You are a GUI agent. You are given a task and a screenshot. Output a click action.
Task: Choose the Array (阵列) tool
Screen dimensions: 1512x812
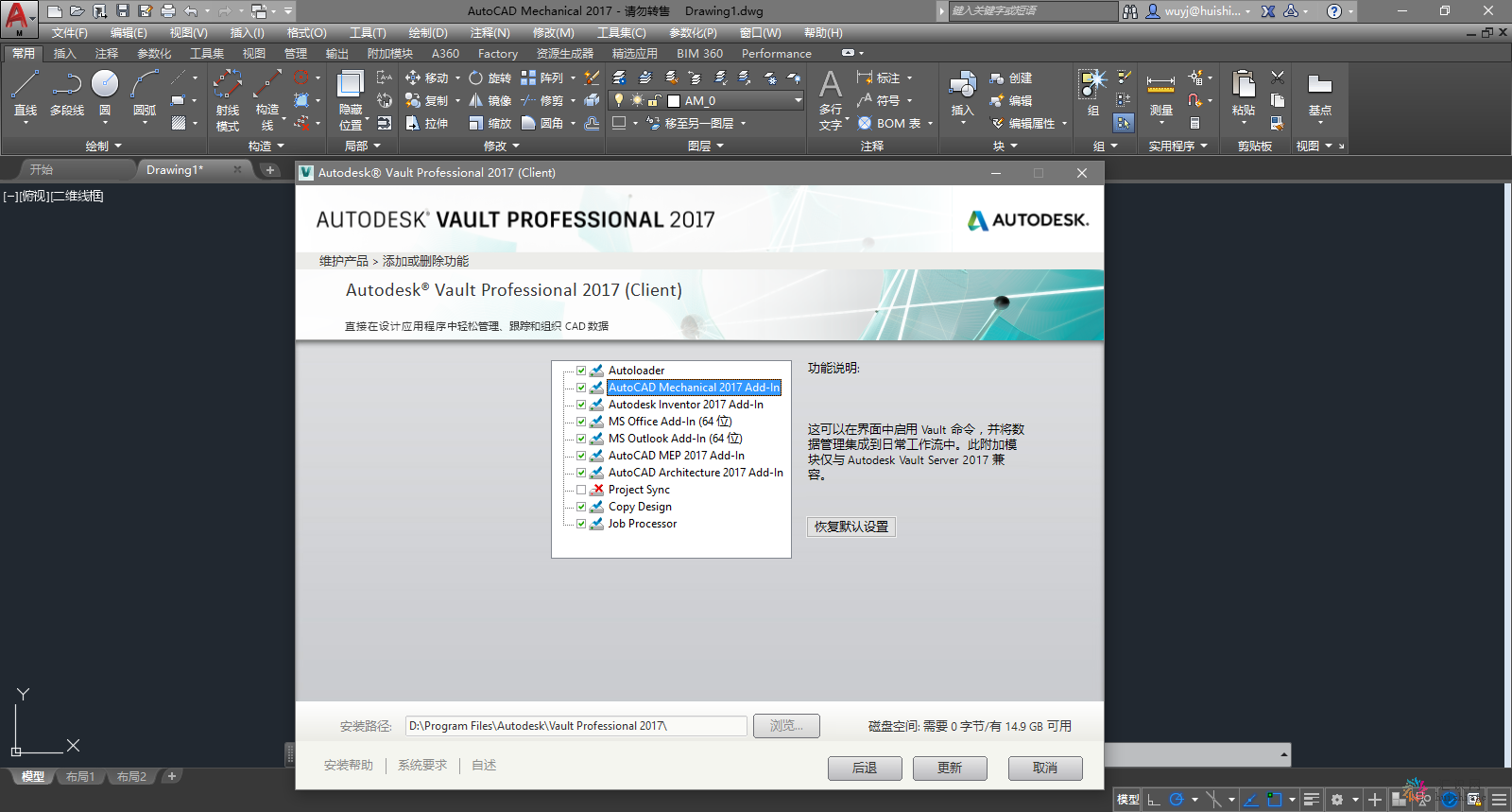541,78
